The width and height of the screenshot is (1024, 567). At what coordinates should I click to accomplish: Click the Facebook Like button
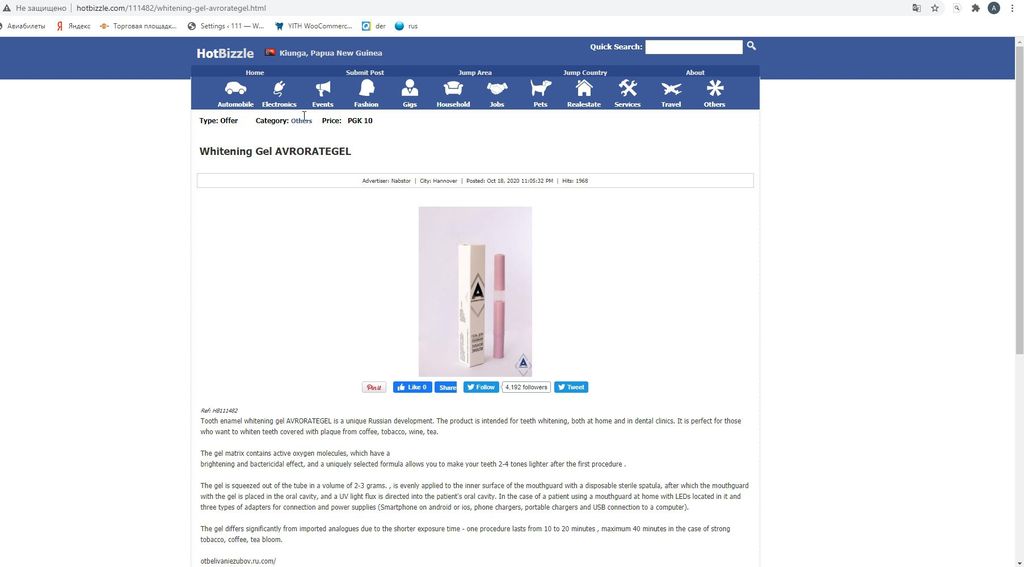412,387
